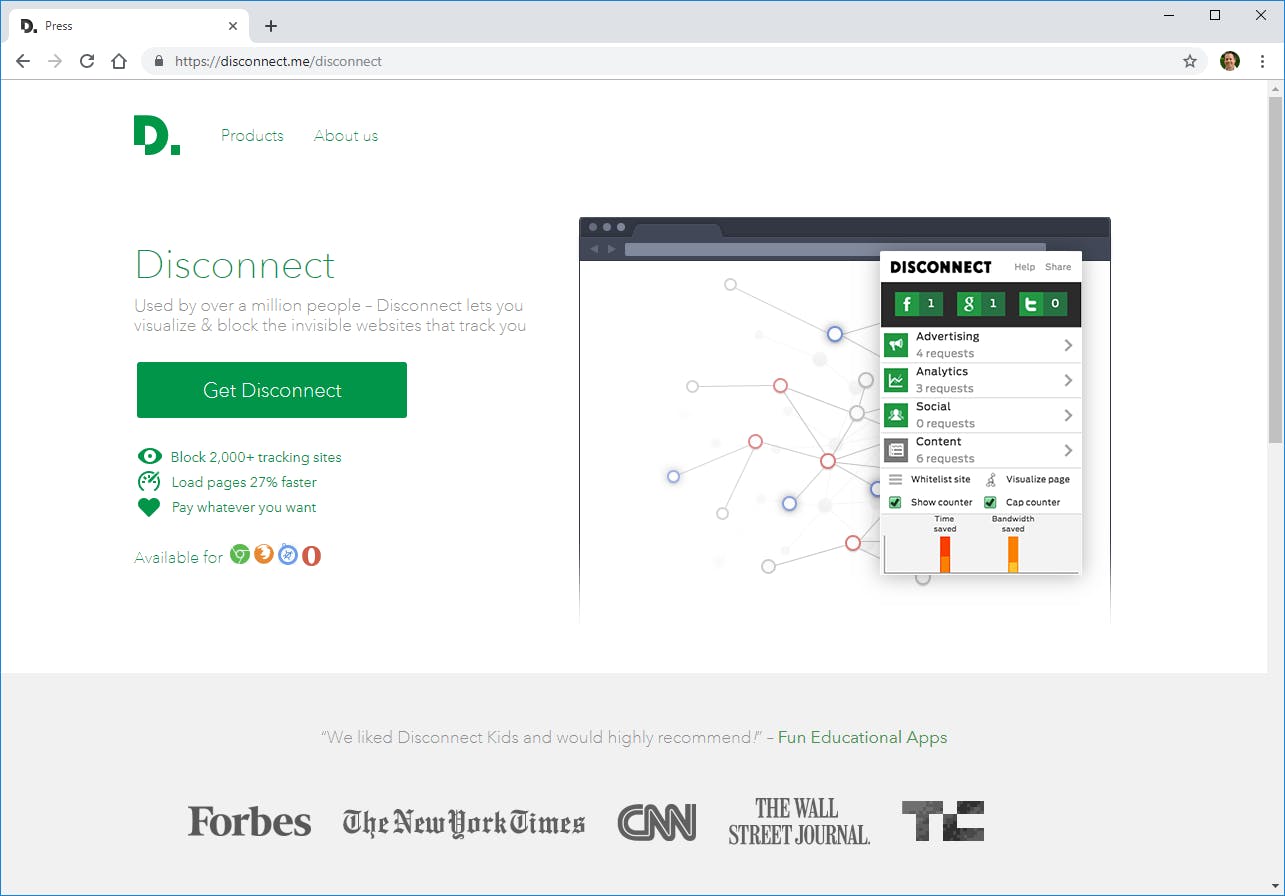Bookmark this page with the star
Image resolution: width=1285 pixels, height=896 pixels.
pos(1190,61)
